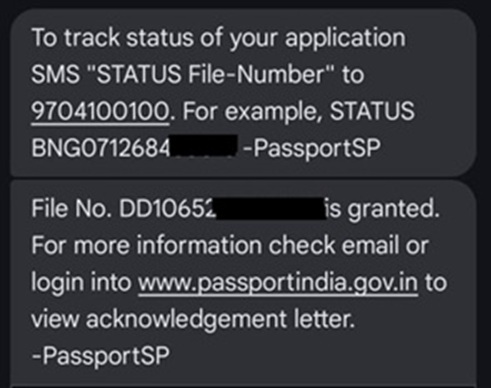Select the second message about file granted
491x388 pixels.
(x=243, y=282)
